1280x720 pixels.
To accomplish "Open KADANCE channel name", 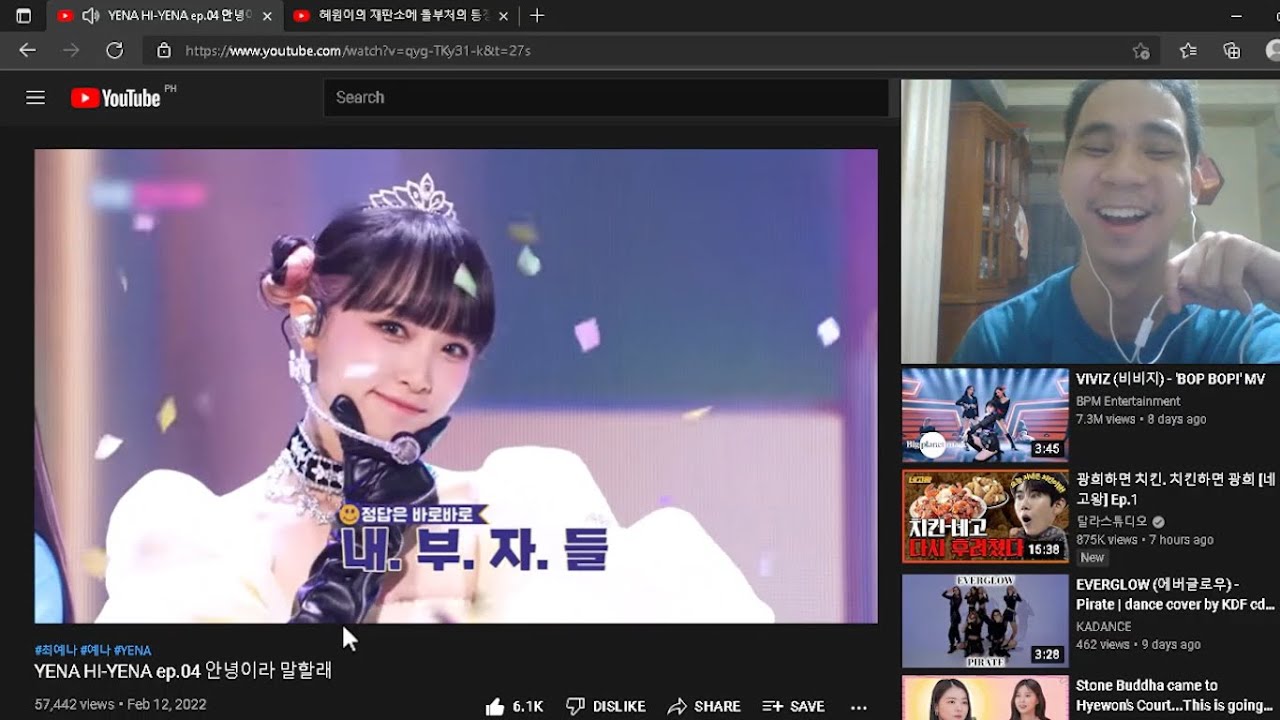I will click(1104, 627).
